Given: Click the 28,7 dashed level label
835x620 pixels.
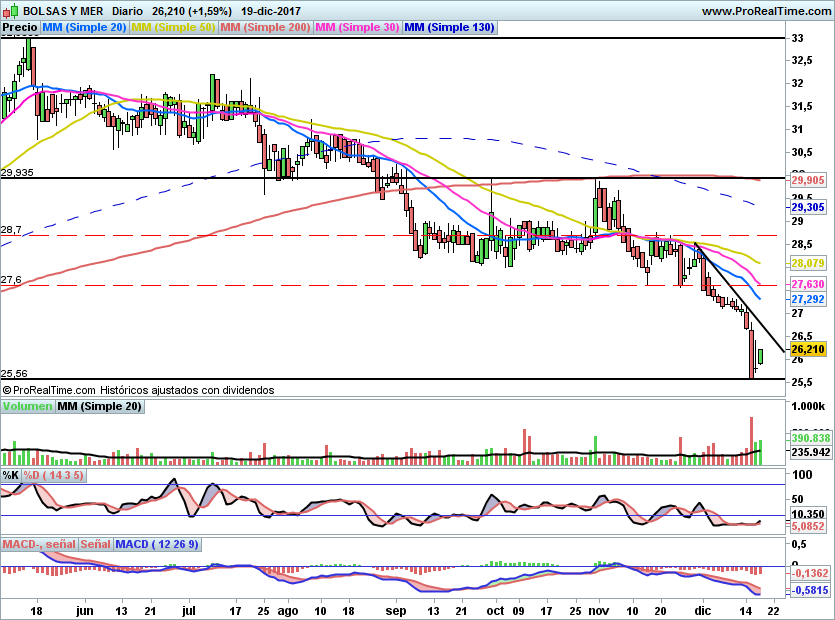Looking at the screenshot, I should coord(11,230).
